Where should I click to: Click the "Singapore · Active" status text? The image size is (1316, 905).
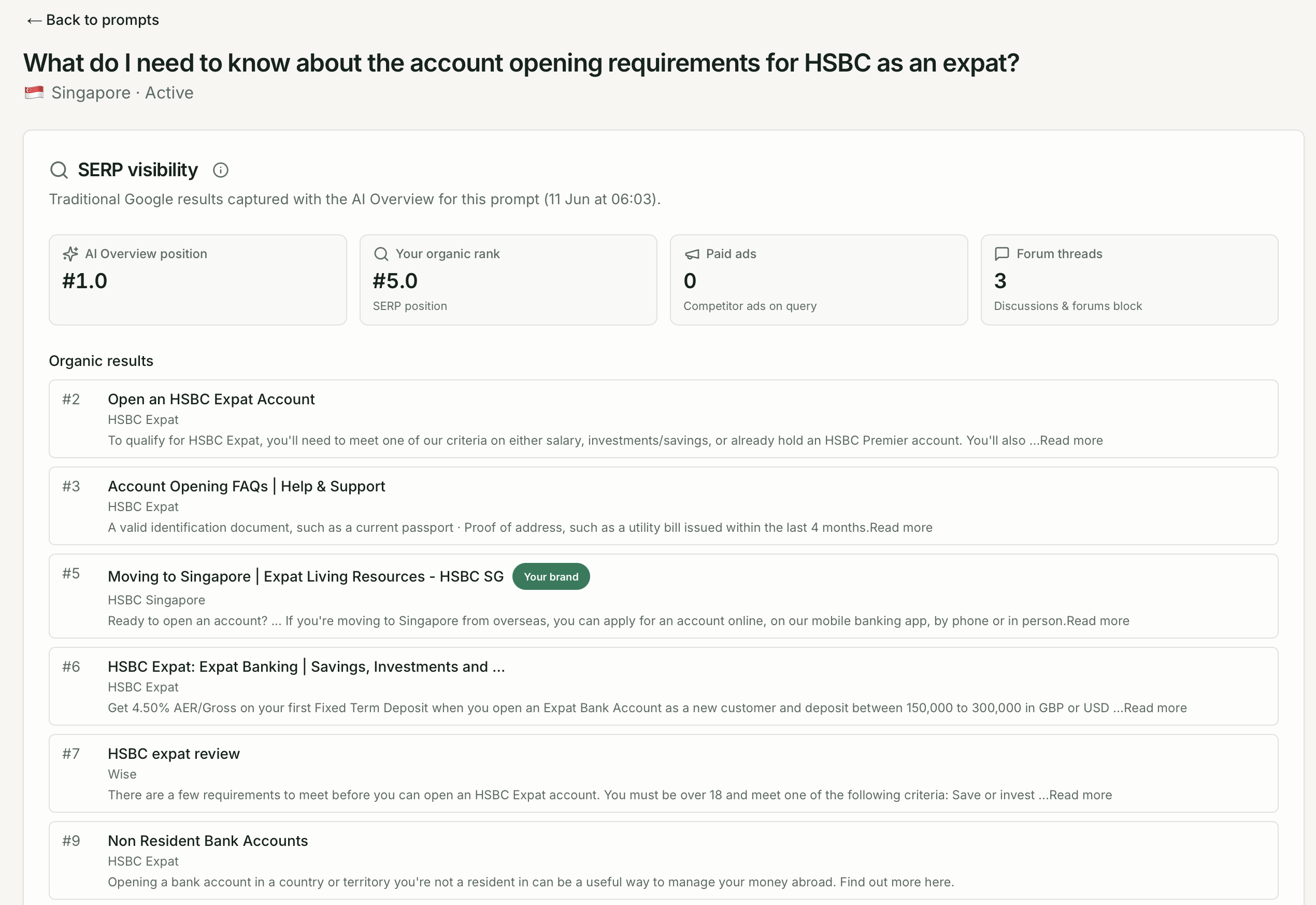click(122, 92)
